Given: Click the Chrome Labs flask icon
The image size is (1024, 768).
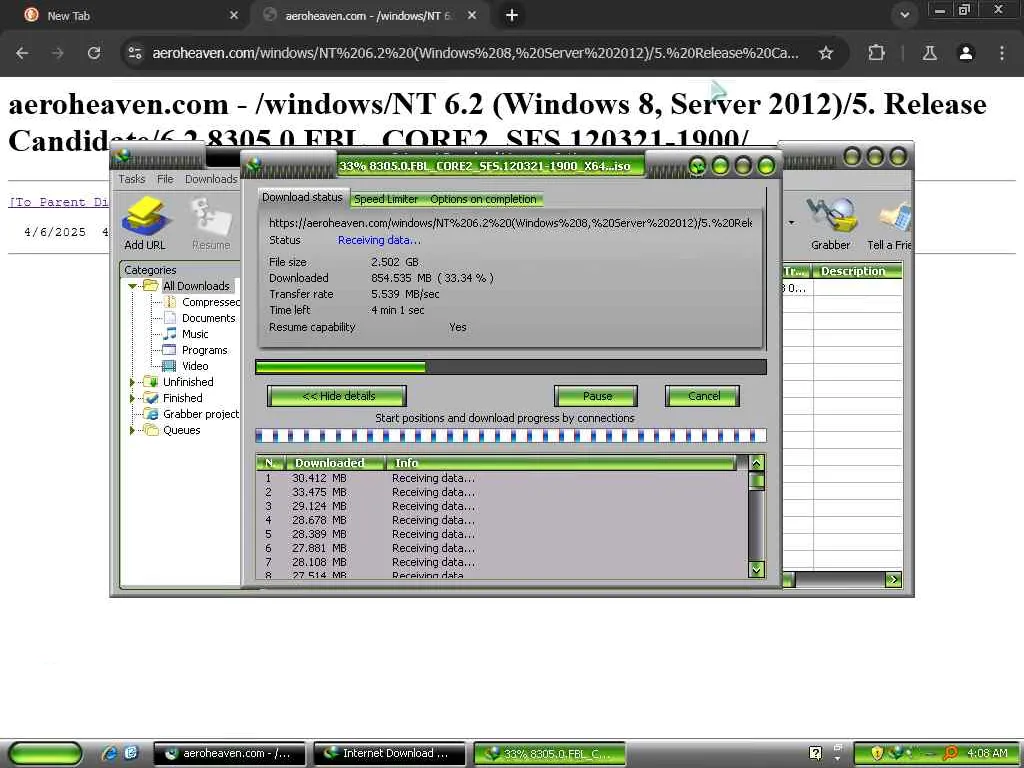Looking at the screenshot, I should point(929,53).
